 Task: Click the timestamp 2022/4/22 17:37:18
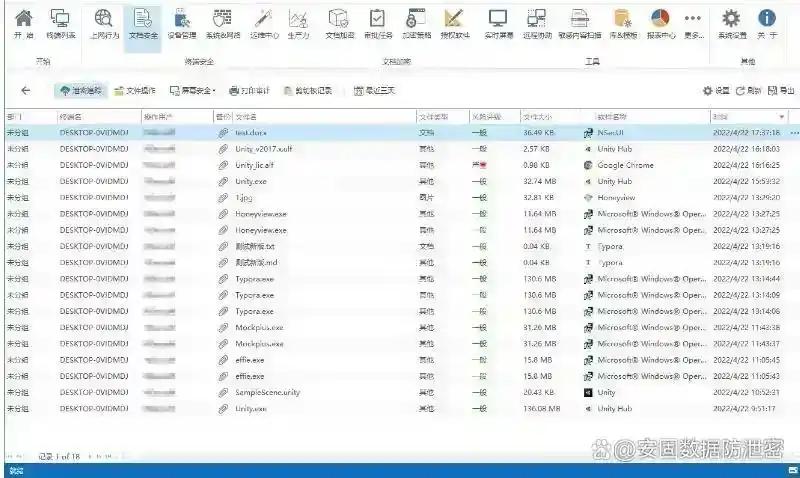coord(746,133)
